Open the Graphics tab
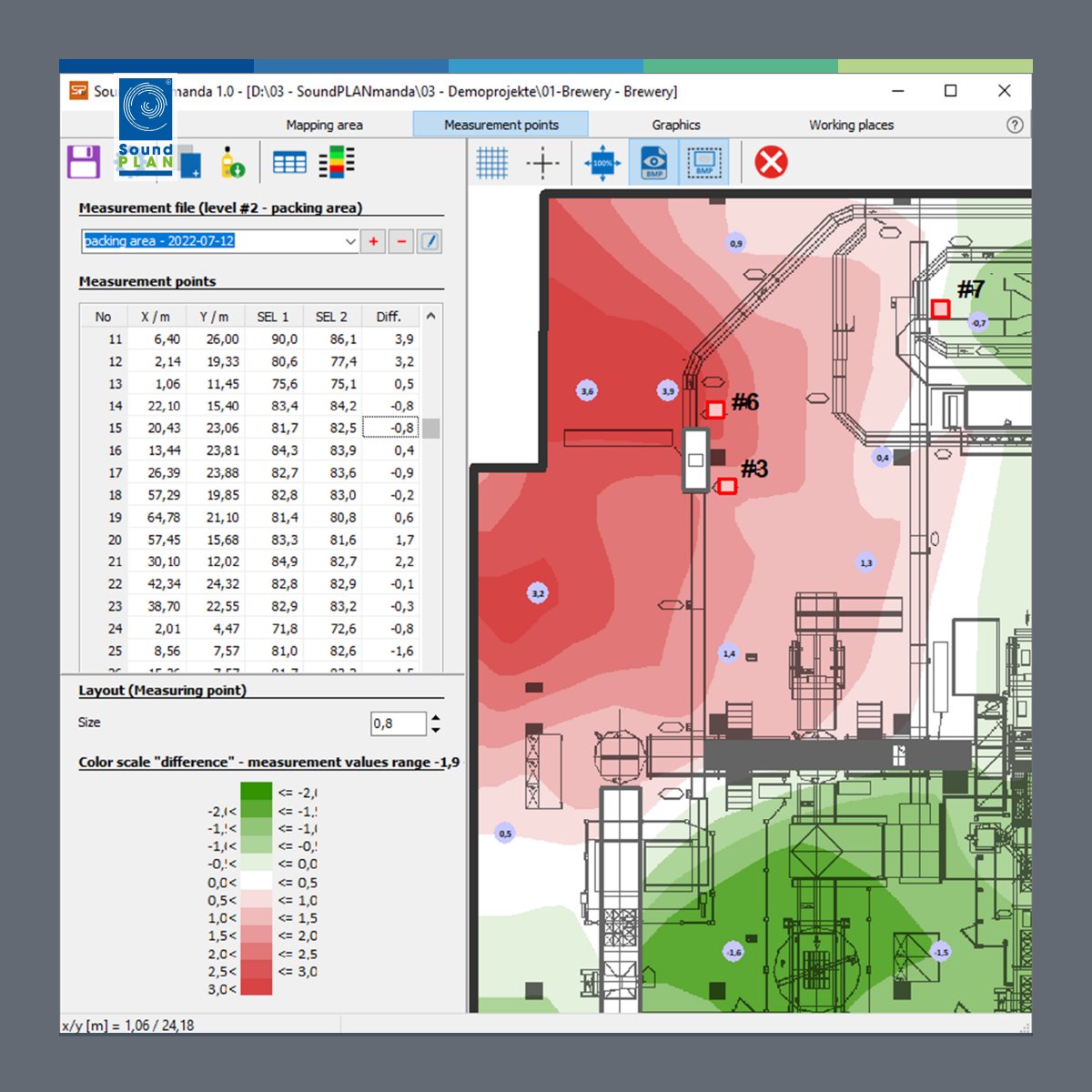 [676, 125]
